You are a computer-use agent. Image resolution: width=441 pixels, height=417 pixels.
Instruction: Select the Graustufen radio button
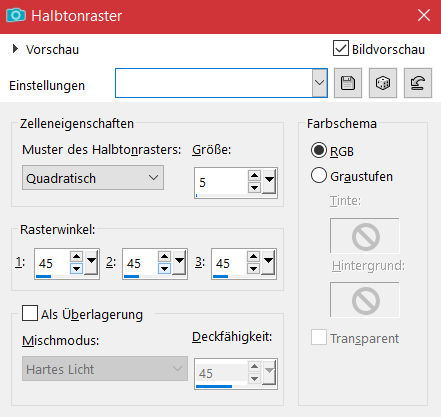click(x=319, y=175)
